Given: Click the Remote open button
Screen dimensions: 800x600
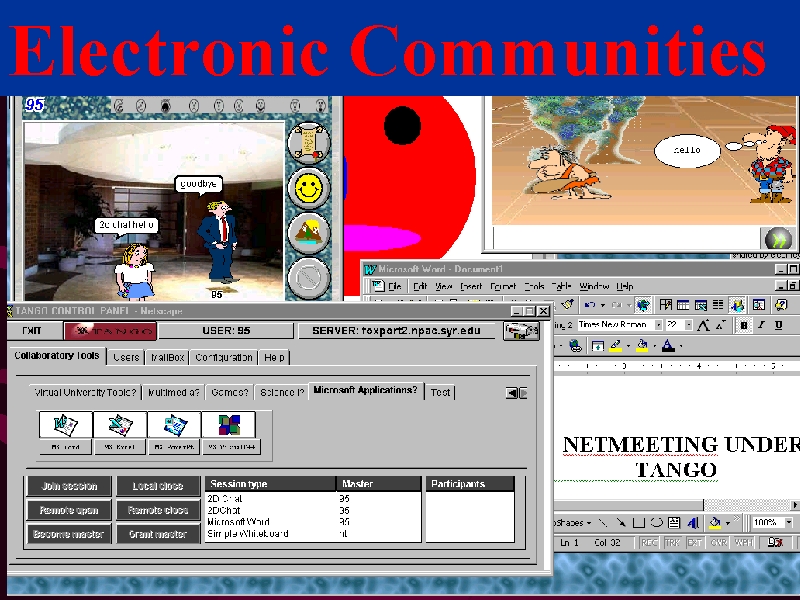Looking at the screenshot, I should click(69, 510).
